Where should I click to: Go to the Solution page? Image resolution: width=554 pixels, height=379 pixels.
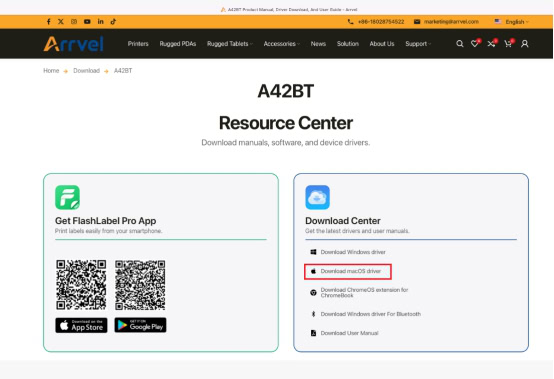click(348, 44)
